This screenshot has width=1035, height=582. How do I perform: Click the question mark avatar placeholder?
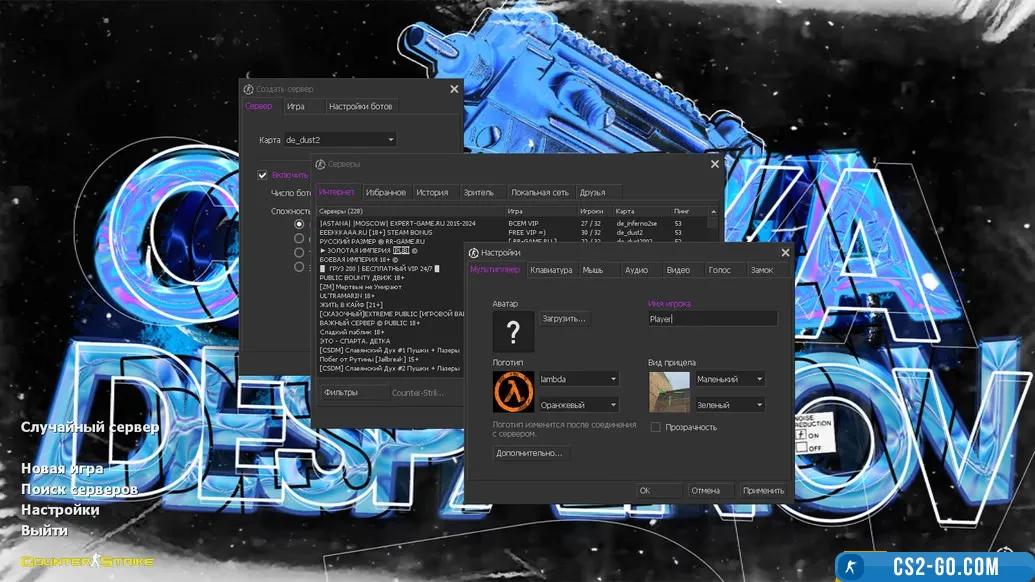pos(513,332)
